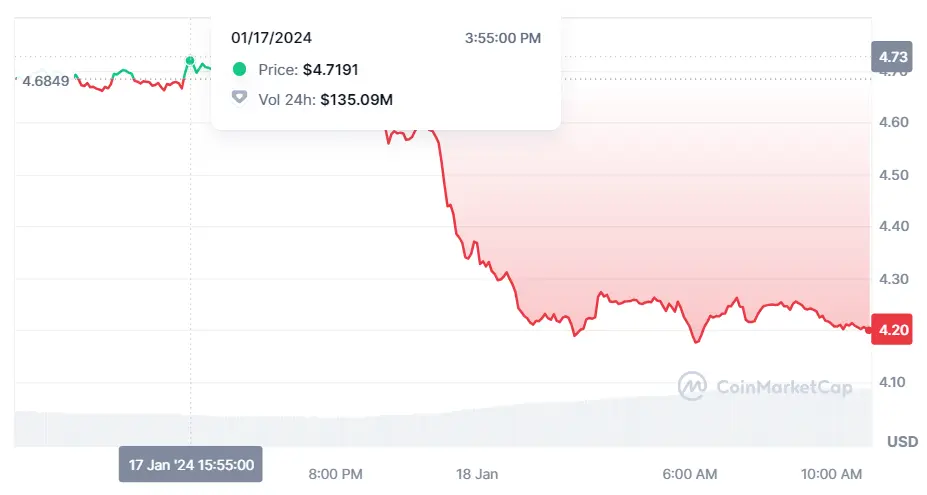The width and height of the screenshot is (927, 495).
Task: Click the green Price dot in tooltip
Action: (x=239, y=70)
